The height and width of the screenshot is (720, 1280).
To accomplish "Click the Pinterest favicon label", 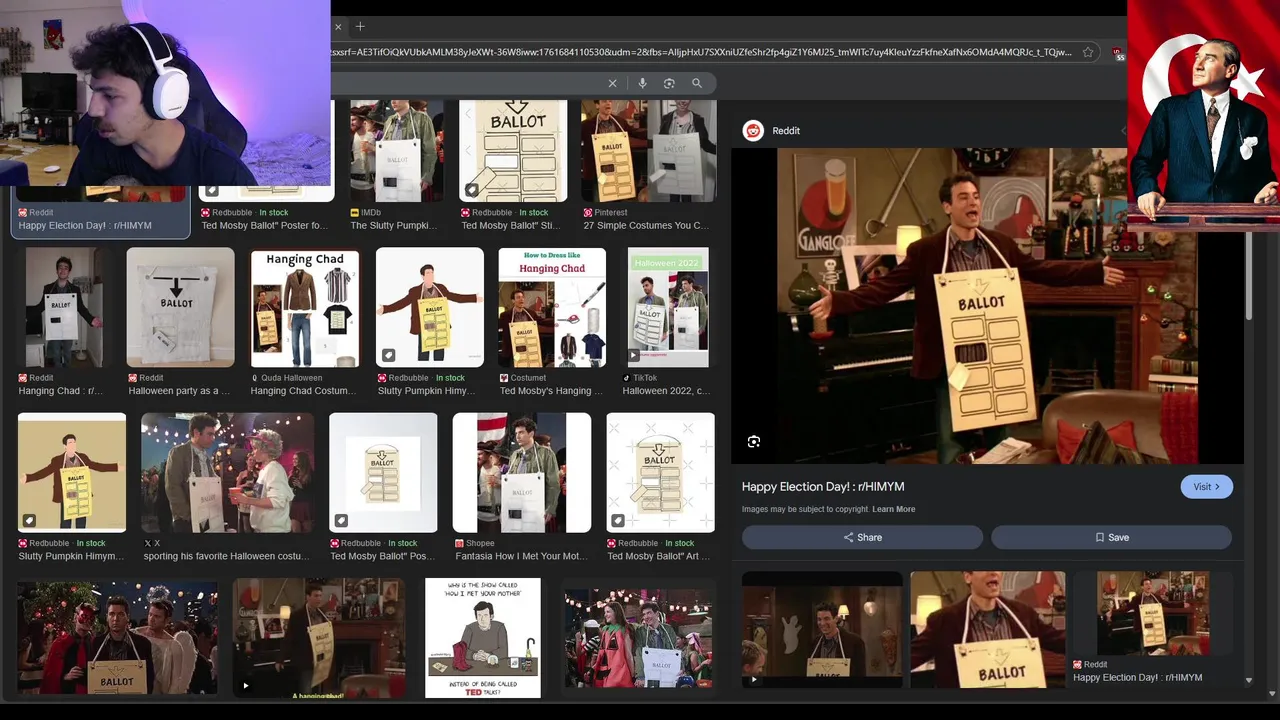I will (x=588, y=213).
